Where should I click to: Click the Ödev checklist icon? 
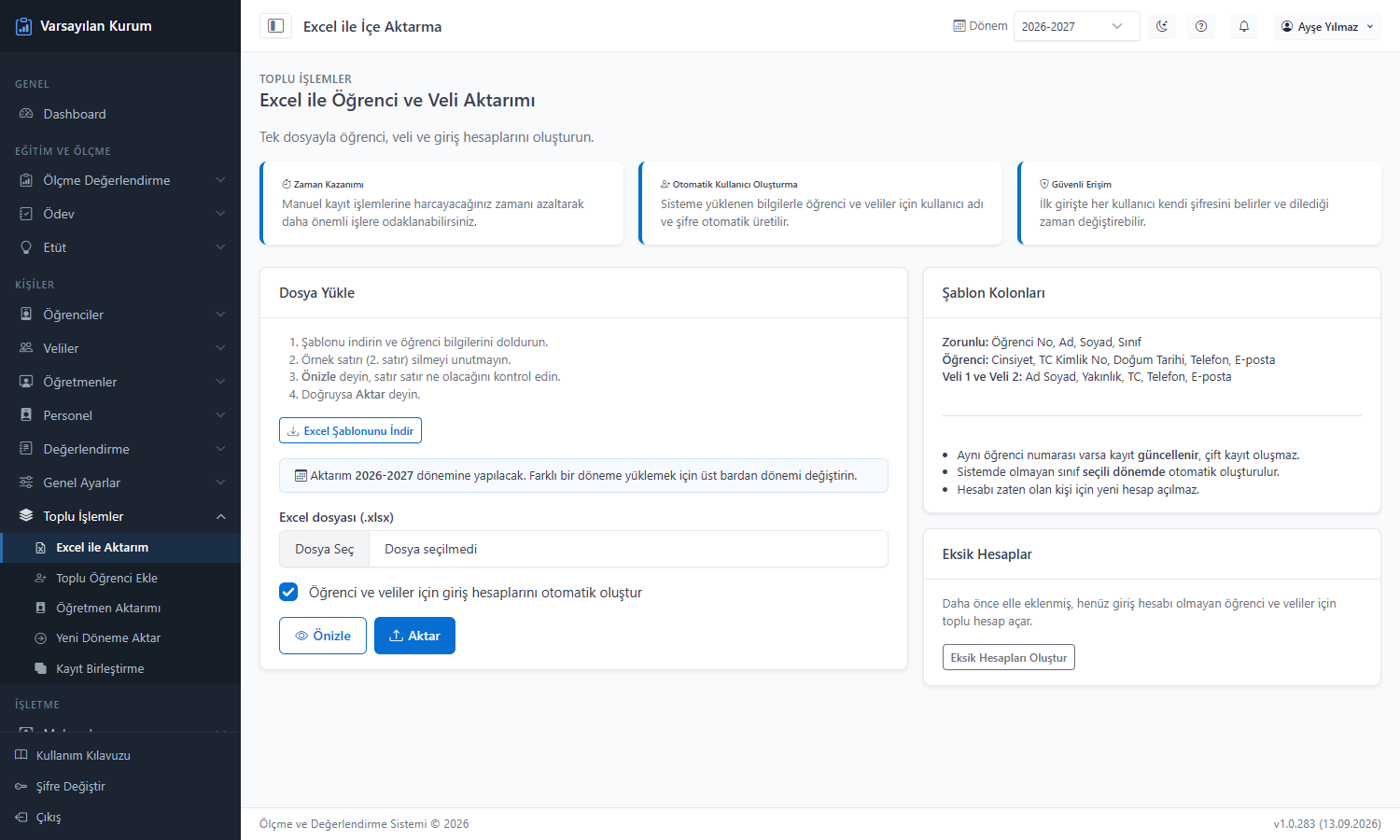(26, 214)
